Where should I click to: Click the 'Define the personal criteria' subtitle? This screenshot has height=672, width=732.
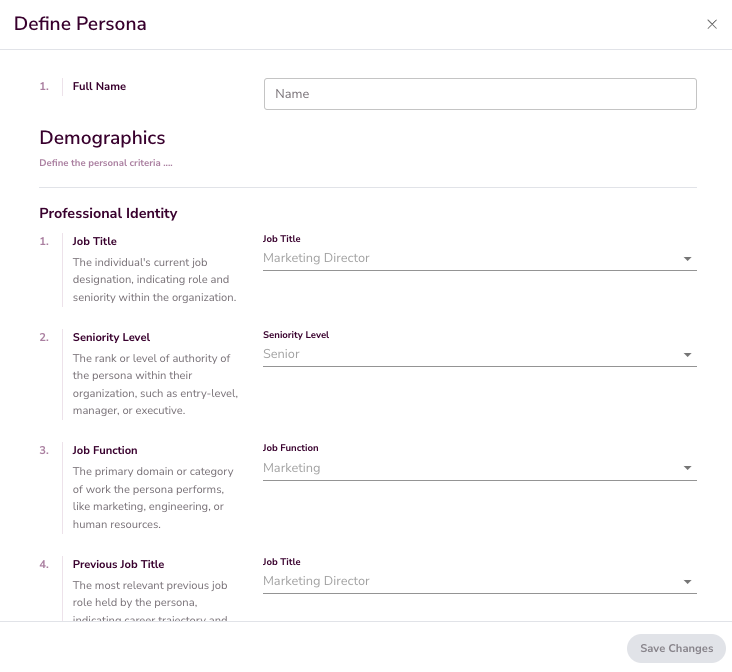(106, 163)
